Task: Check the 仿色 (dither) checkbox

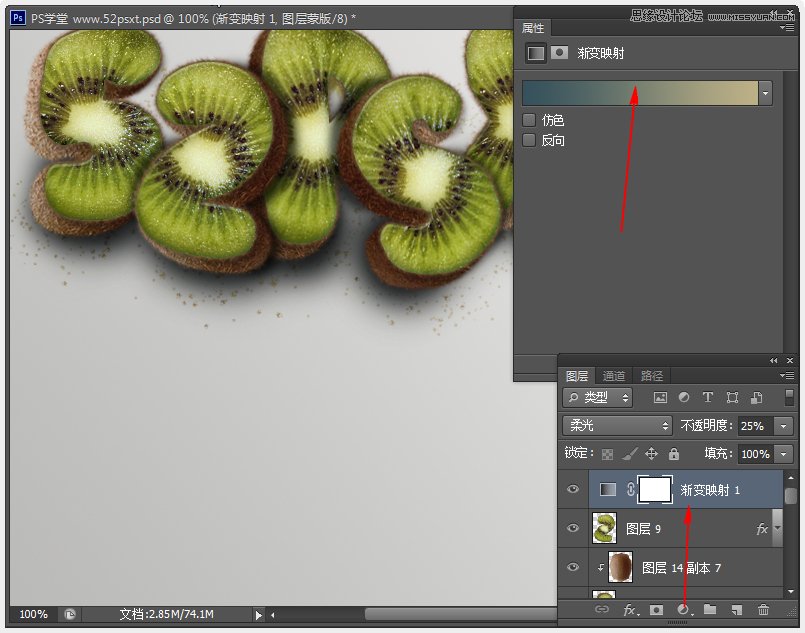Action: 527,119
